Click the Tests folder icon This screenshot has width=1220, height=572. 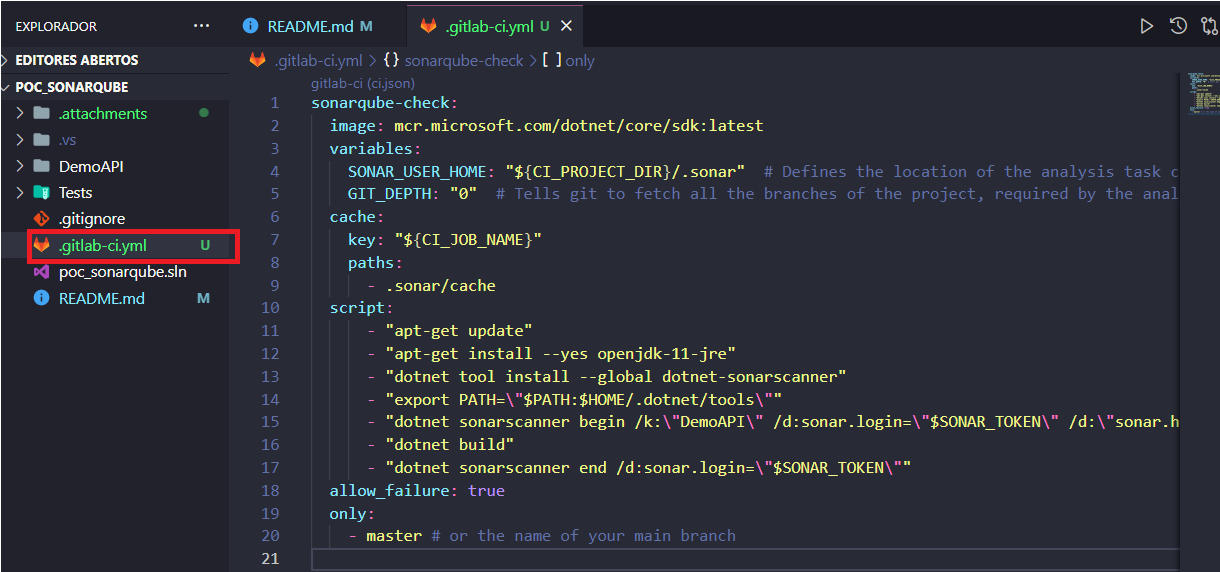[41, 192]
